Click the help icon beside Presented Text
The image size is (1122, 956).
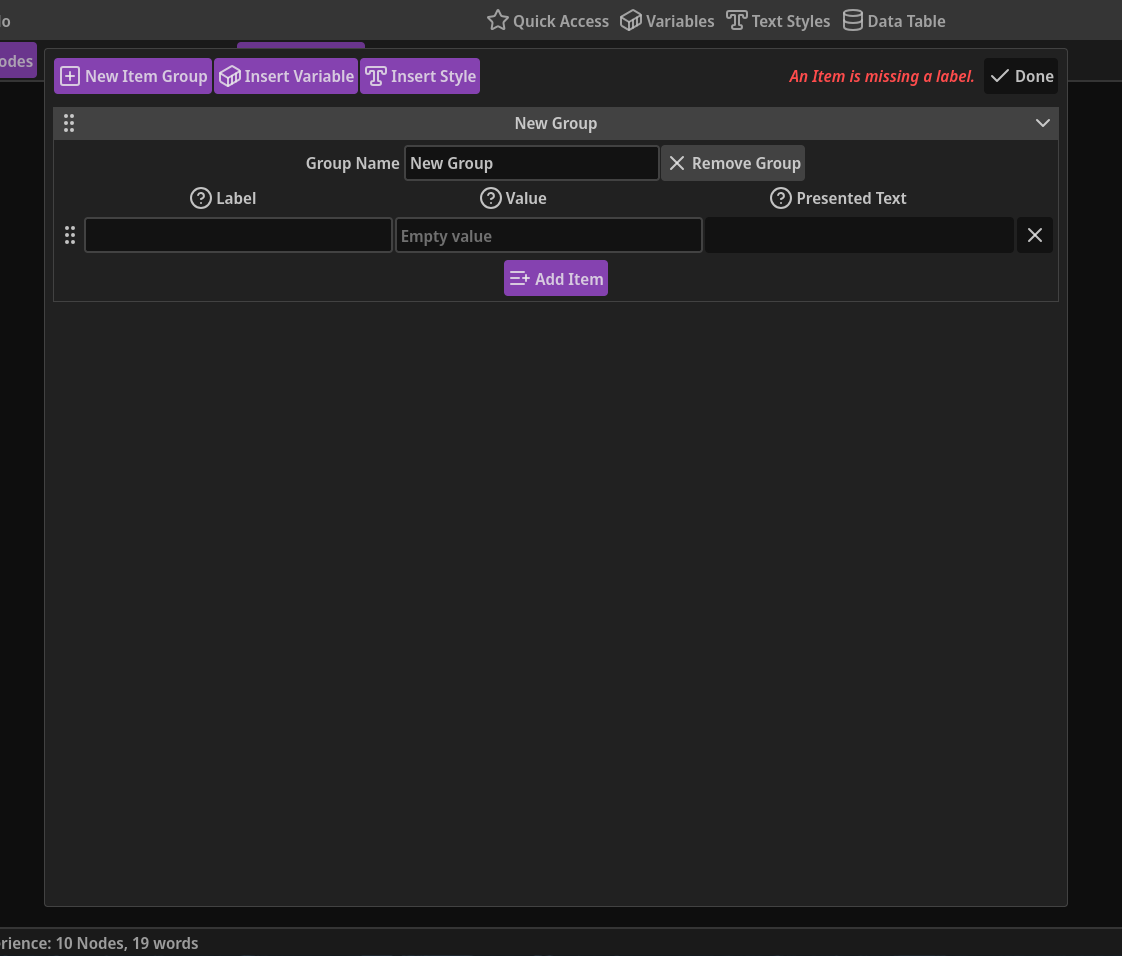point(781,198)
